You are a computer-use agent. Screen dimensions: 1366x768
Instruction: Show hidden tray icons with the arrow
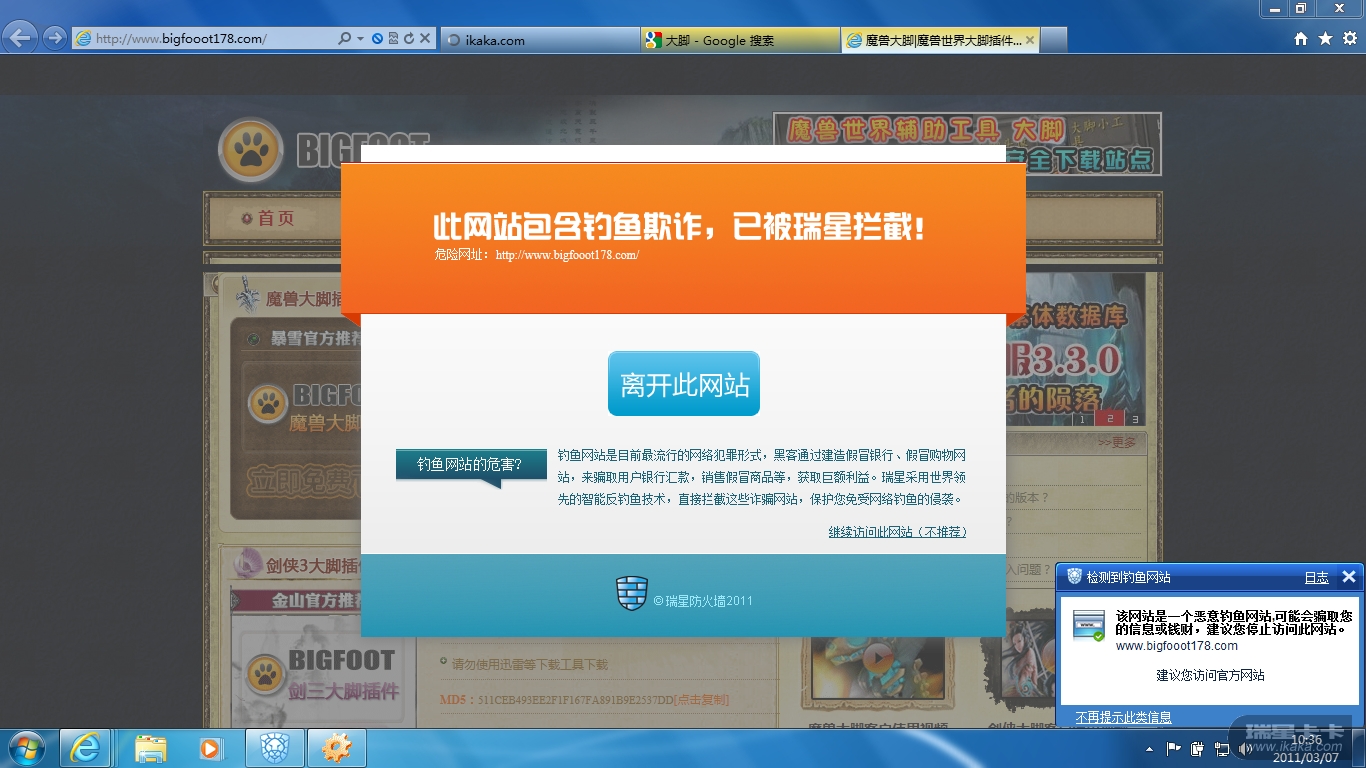[x=1149, y=748]
